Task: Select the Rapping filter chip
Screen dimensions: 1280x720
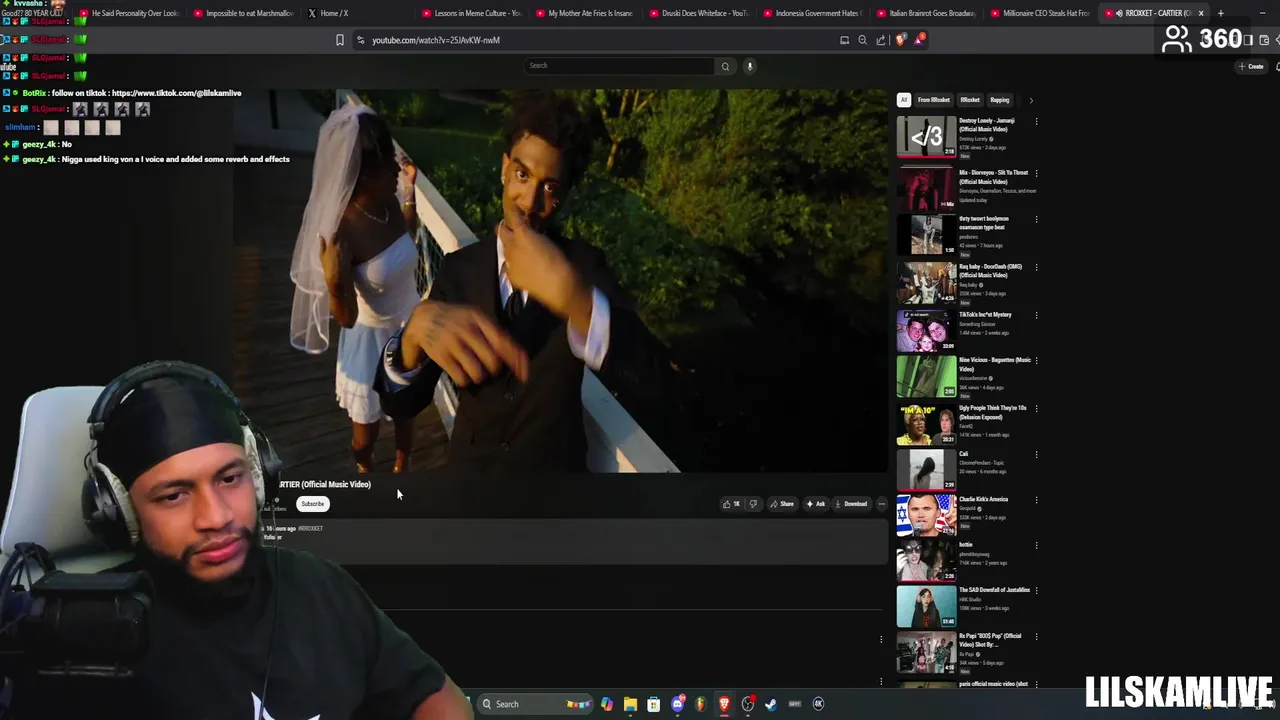Action: point(1000,100)
